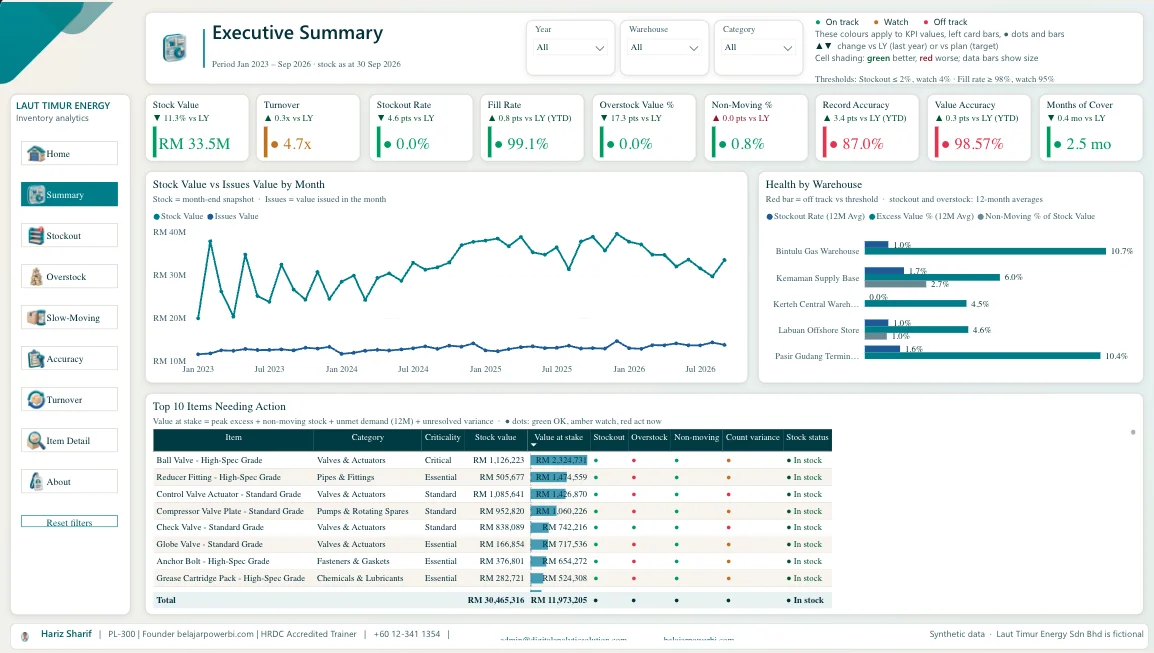Click the Accuracy page icon
This screenshot has width=1154, height=653.
coord(35,359)
